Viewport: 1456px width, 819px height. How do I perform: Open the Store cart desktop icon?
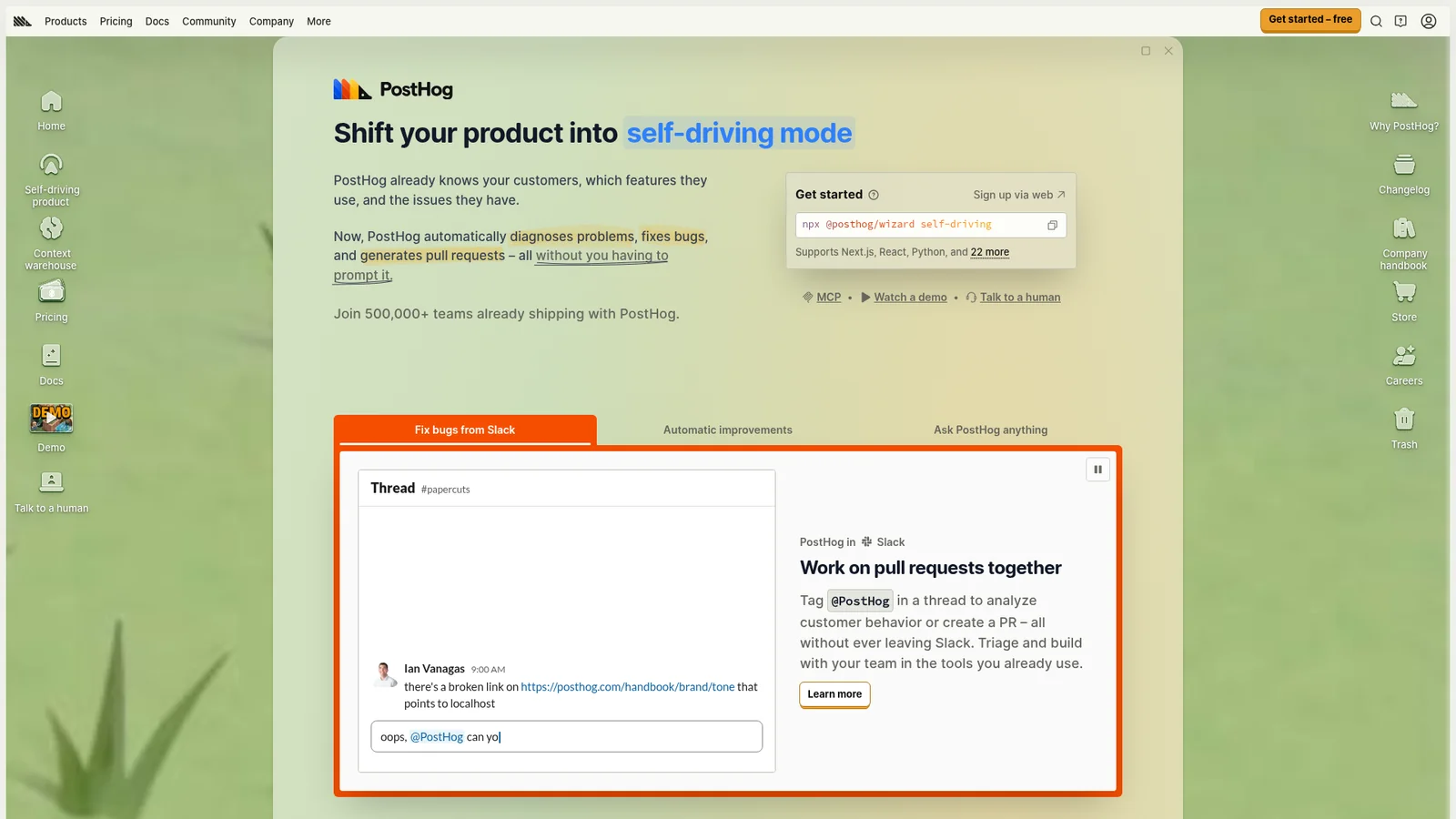pos(1404,301)
